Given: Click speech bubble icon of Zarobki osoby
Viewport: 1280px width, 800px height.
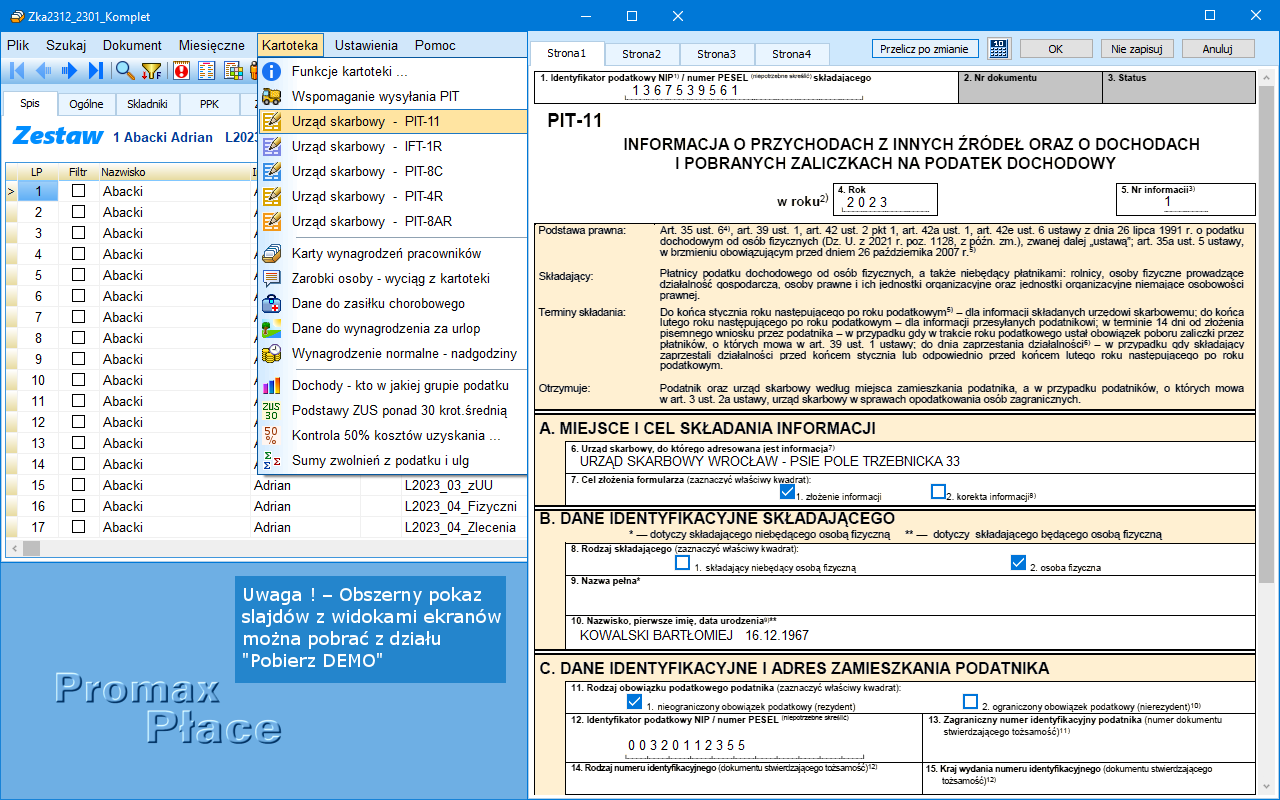Looking at the screenshot, I should tap(271, 278).
